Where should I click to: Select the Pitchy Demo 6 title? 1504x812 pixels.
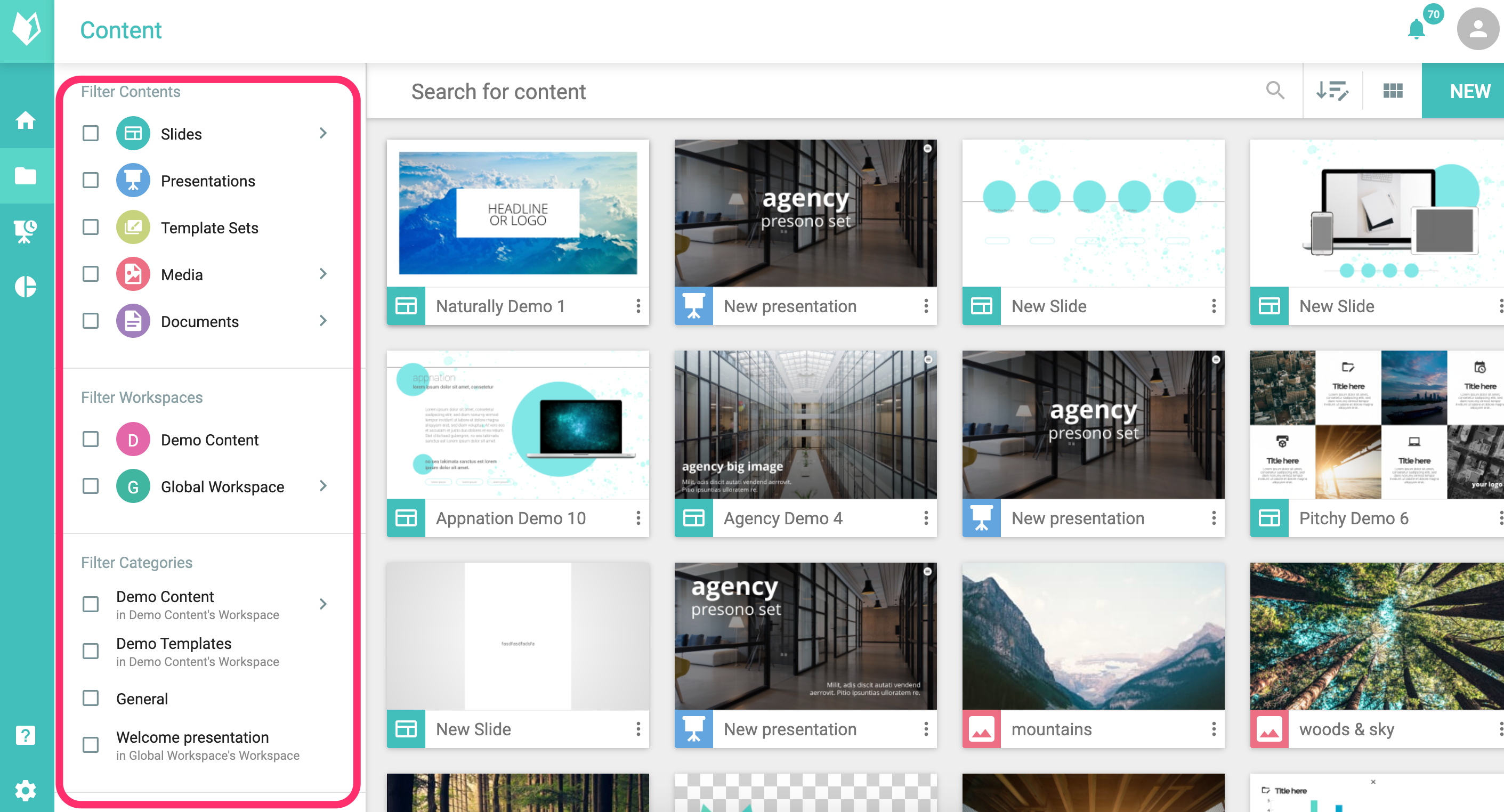(x=1354, y=518)
